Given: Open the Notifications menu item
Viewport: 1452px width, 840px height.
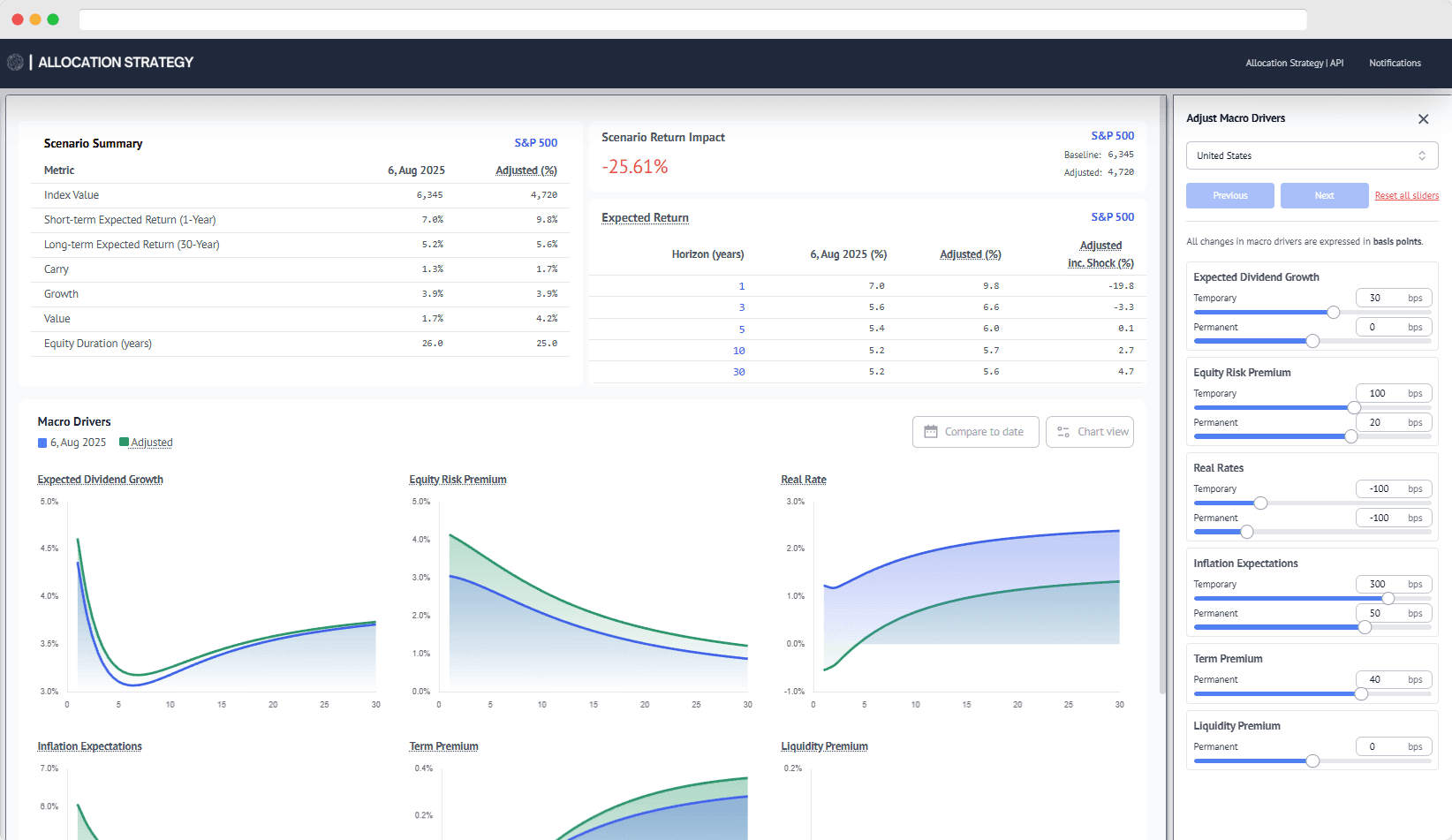Looking at the screenshot, I should [x=1395, y=63].
